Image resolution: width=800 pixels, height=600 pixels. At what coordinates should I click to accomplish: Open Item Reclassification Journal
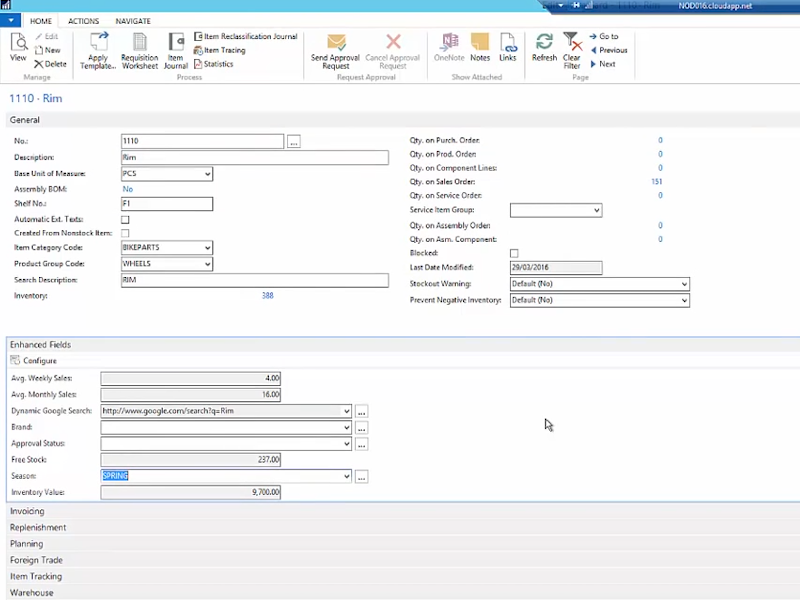(x=245, y=36)
